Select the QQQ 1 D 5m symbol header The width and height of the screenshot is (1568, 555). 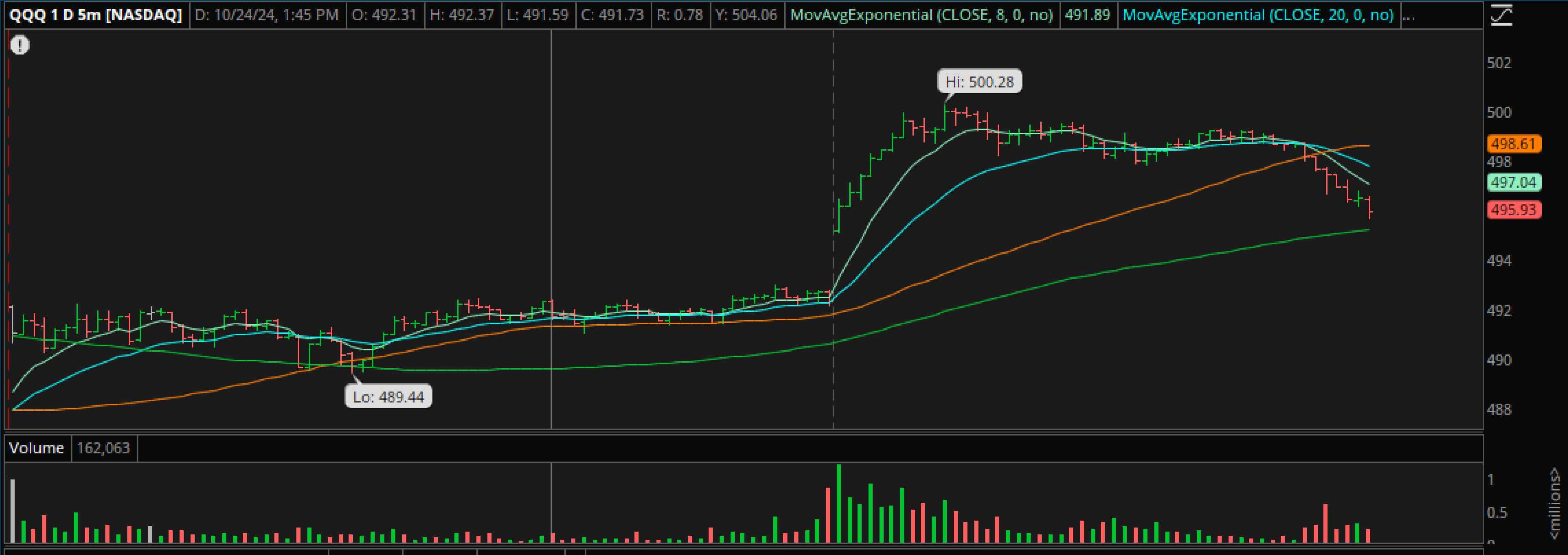96,15
